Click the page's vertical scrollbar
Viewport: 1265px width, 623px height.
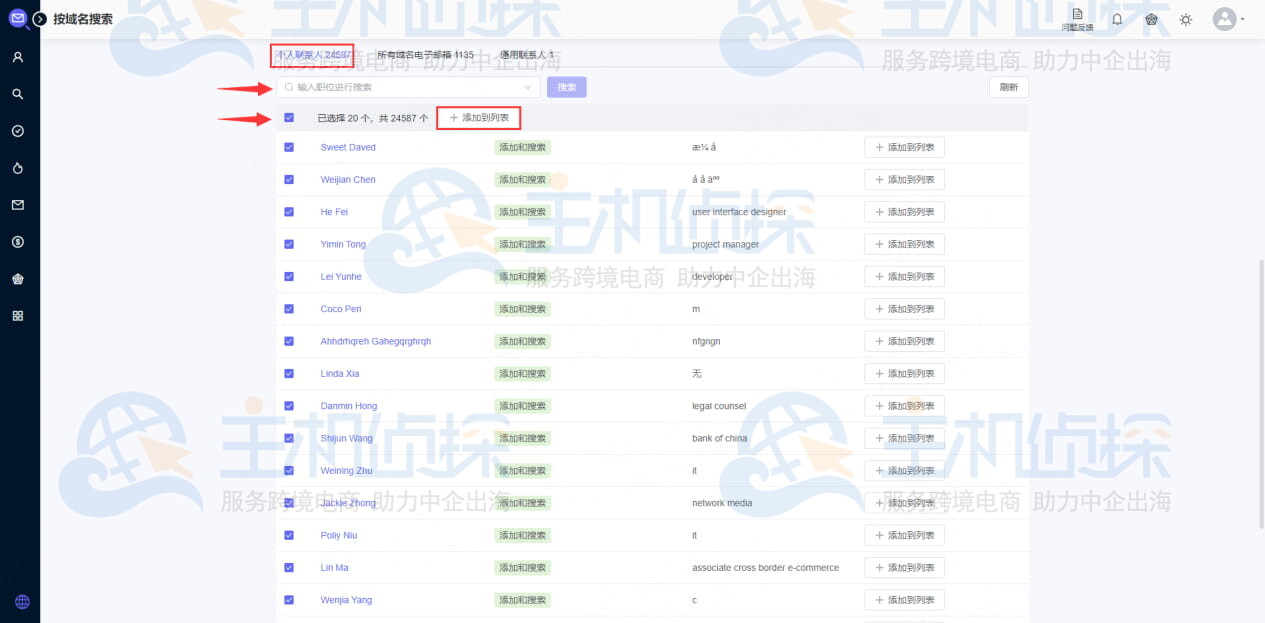[x=1259, y=390]
